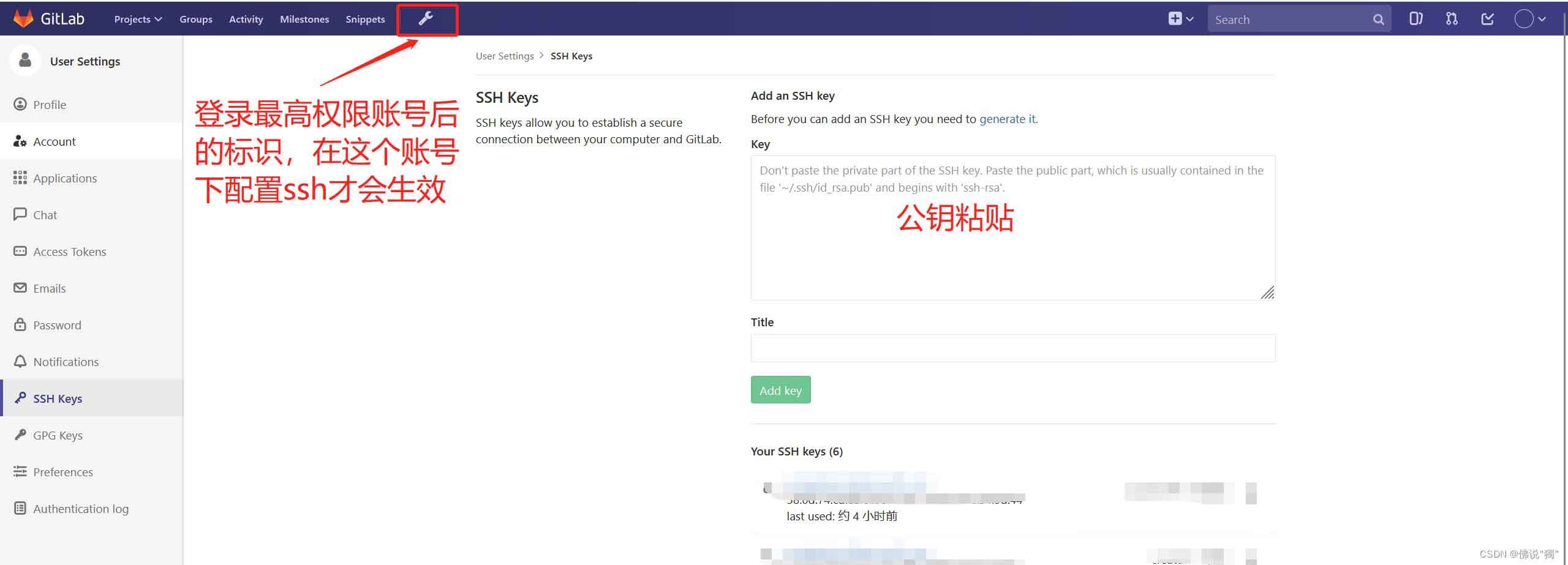Click the Emails envelope icon
Screen dimensions: 1568x565
[20, 288]
